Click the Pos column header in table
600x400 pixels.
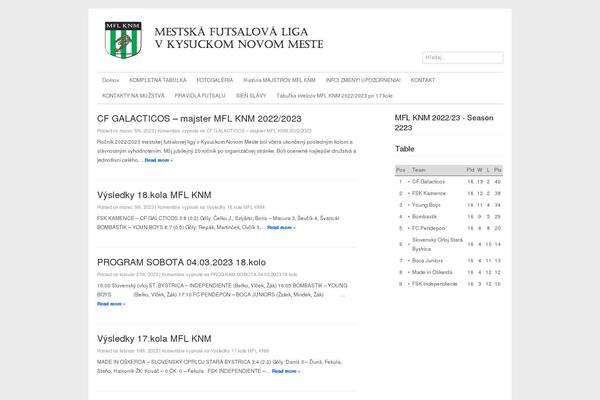[401, 170]
